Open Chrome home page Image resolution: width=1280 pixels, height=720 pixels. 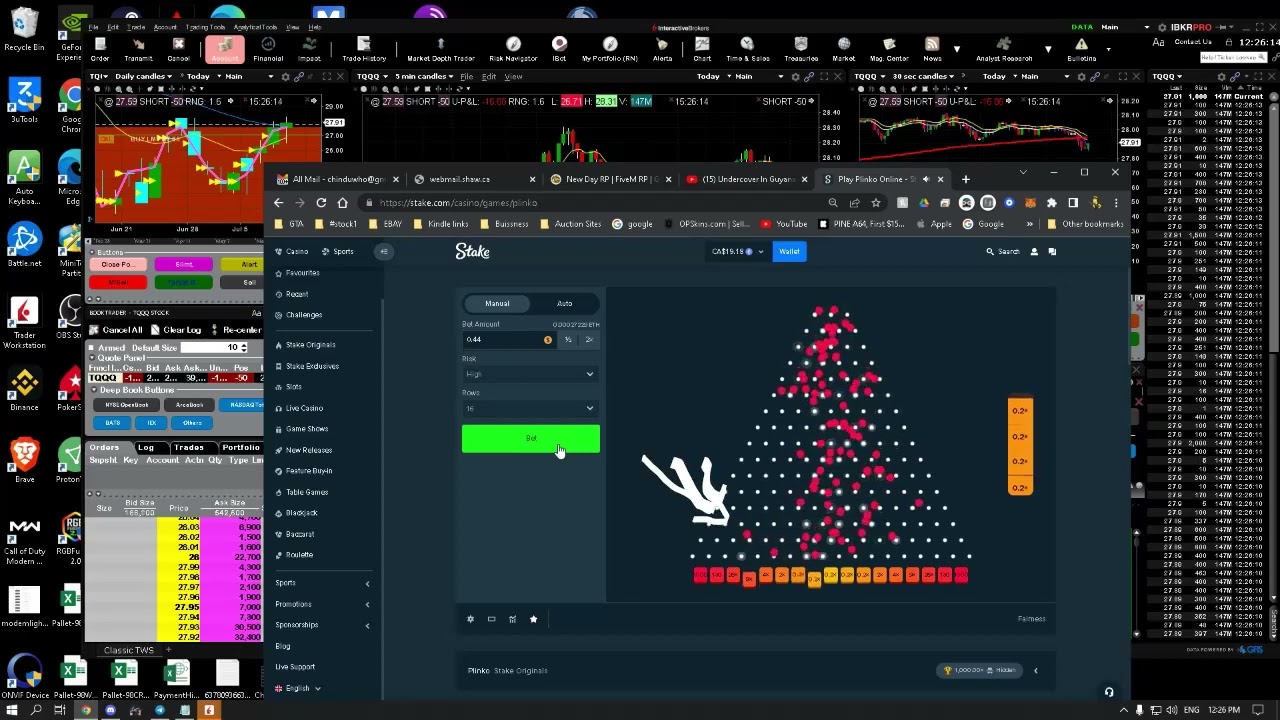(x=342, y=203)
